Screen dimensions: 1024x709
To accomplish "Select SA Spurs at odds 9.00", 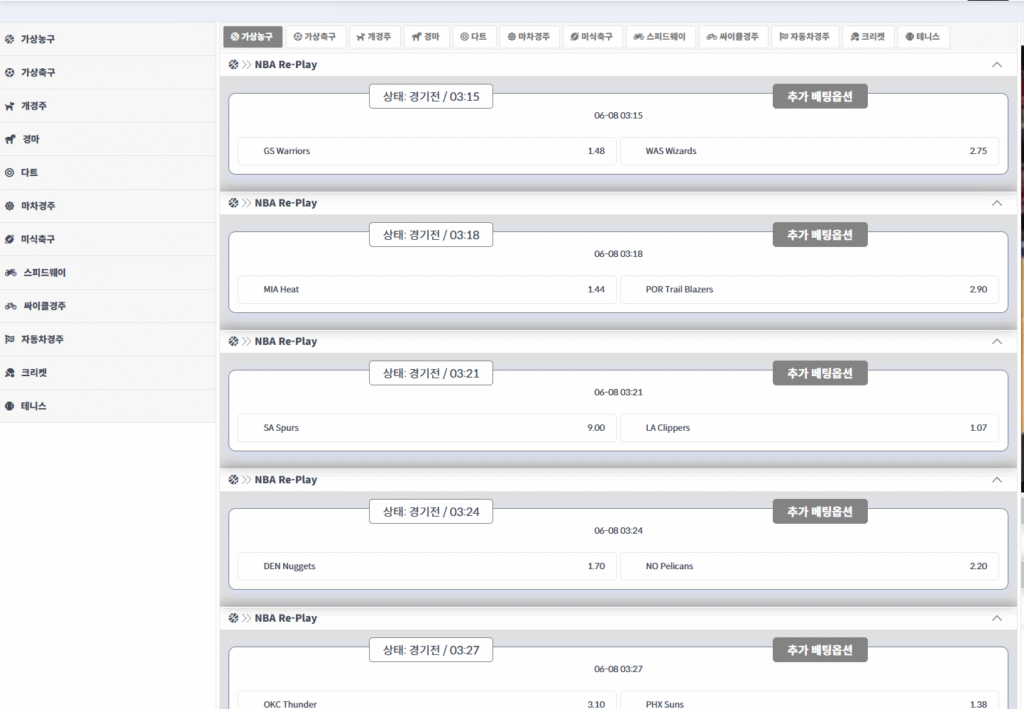I will [427, 428].
